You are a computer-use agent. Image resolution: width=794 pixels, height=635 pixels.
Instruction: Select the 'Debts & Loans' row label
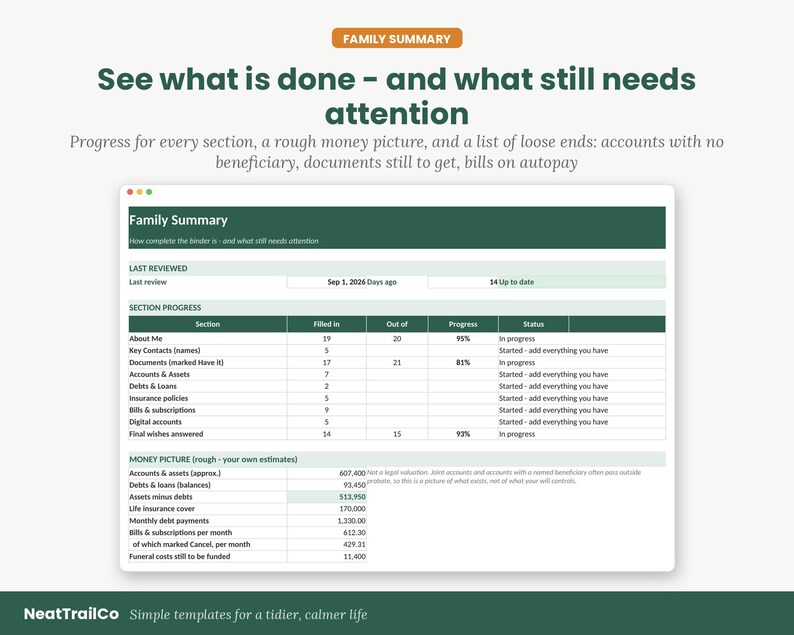coord(208,386)
